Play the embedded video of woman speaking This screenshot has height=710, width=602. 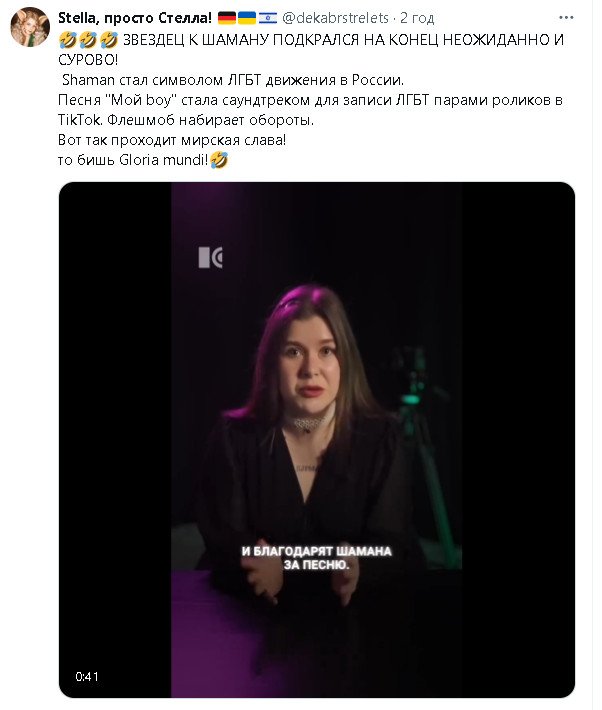tap(317, 440)
